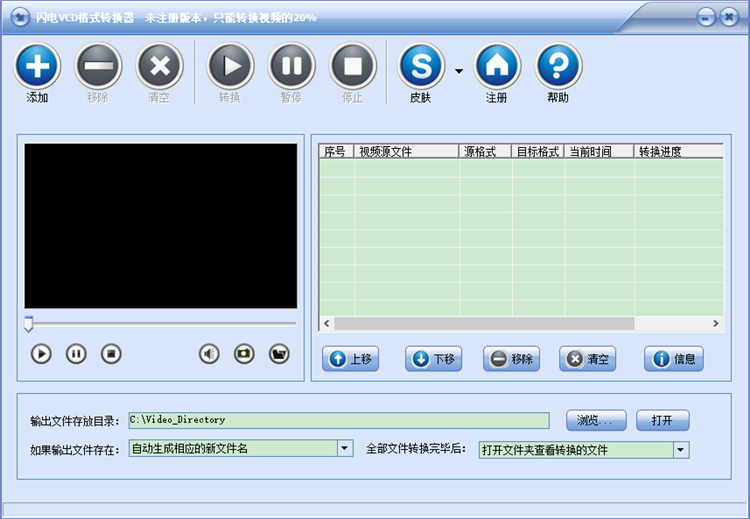
Task: Stop conversion using the 停止 toolbar icon
Action: 353,66
